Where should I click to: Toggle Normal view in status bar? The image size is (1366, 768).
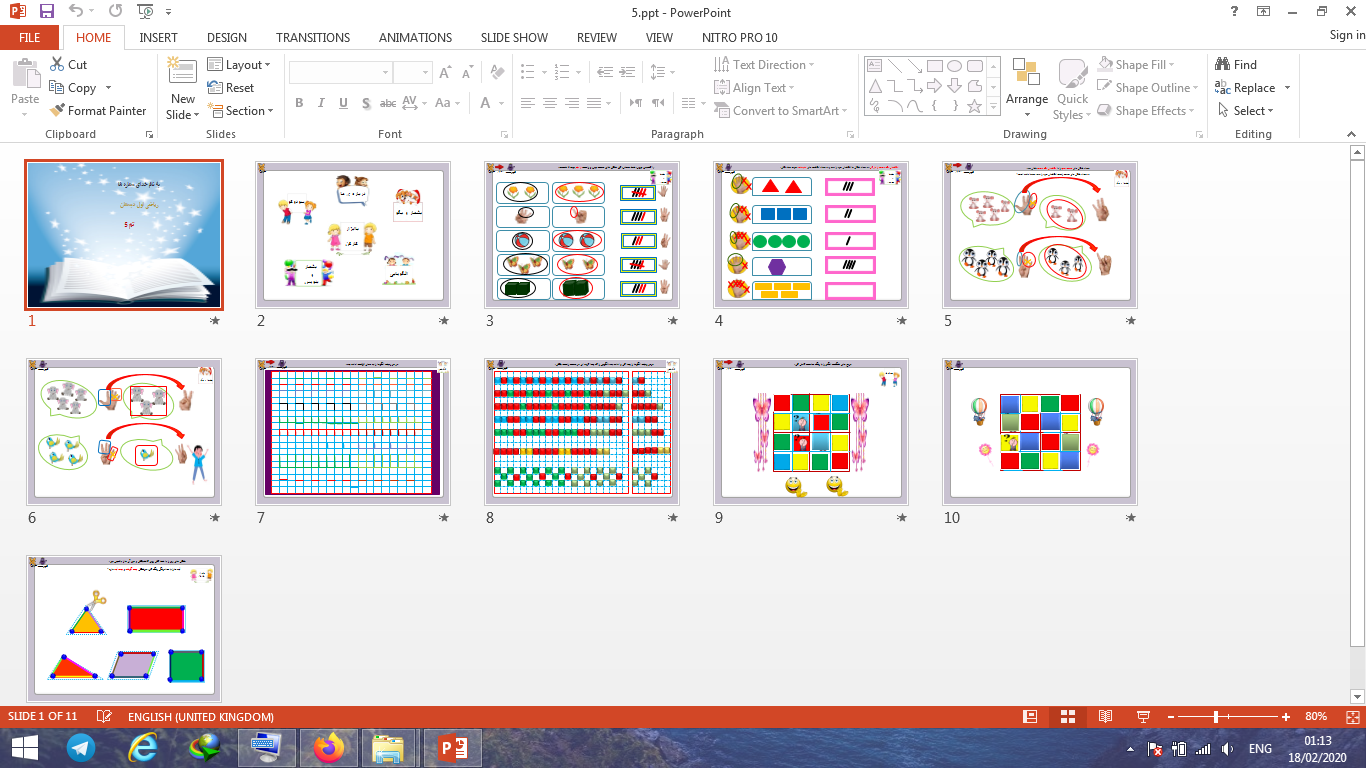tap(1030, 717)
